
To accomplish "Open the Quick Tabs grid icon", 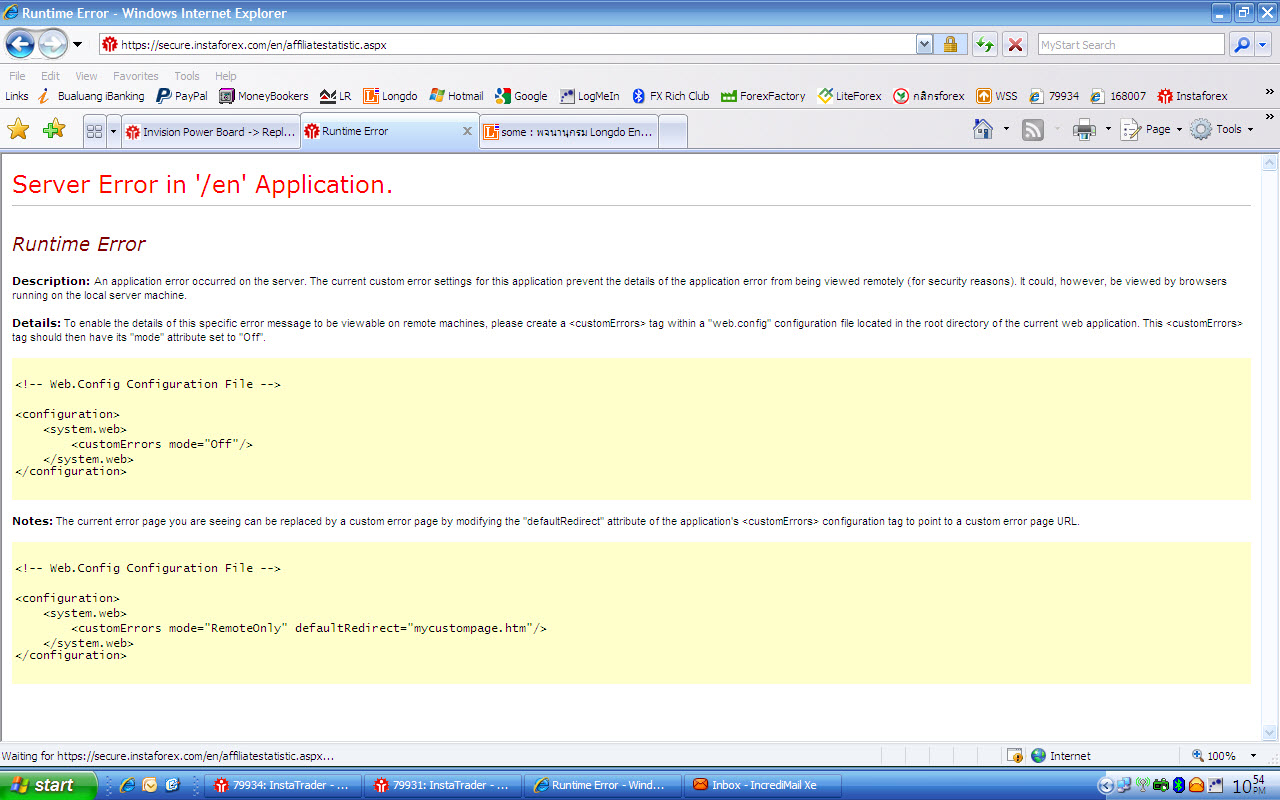I will (x=95, y=131).
